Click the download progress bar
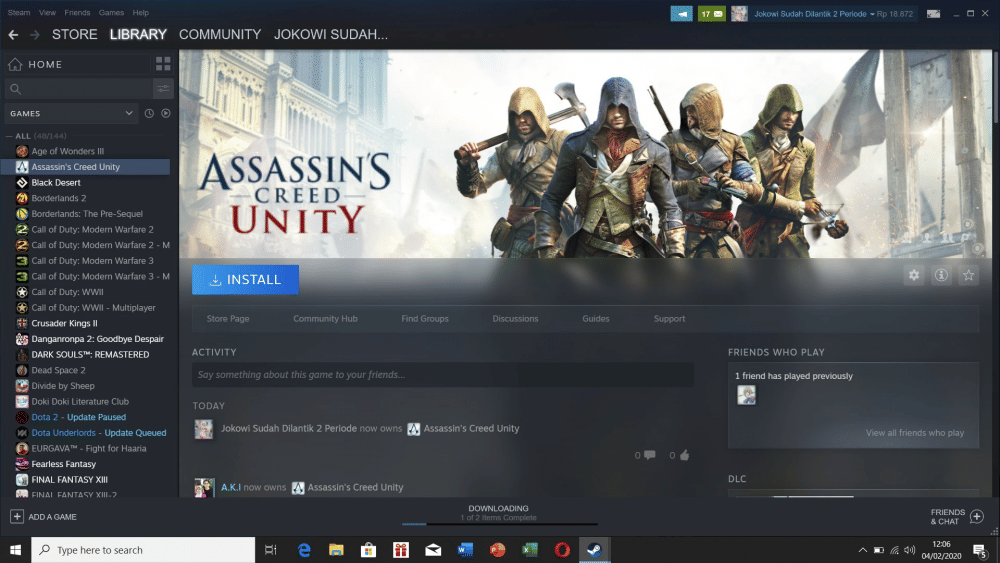1000x563 pixels. (499, 523)
